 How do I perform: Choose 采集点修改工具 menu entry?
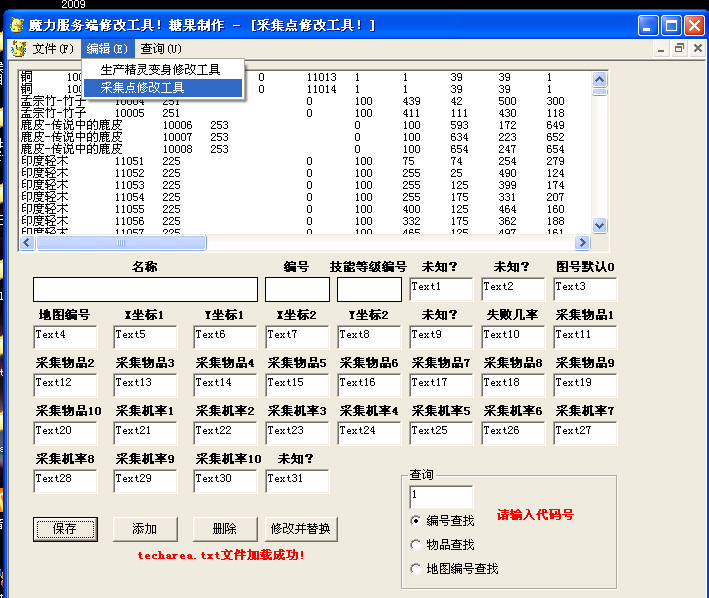142,88
